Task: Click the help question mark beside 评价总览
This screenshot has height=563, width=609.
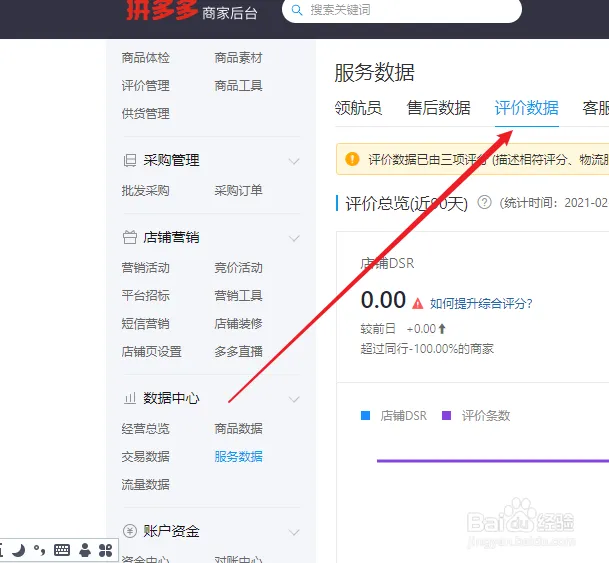Action: point(484,202)
